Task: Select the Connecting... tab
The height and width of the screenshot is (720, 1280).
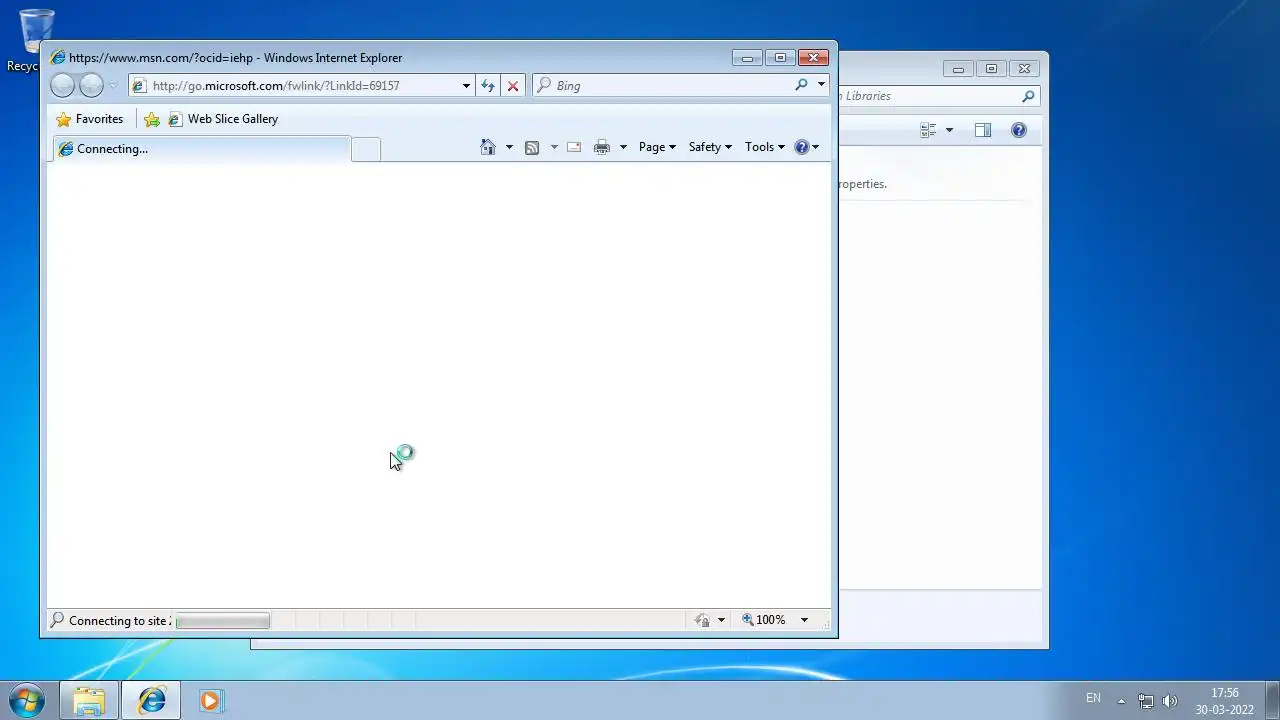Action: tap(201, 149)
